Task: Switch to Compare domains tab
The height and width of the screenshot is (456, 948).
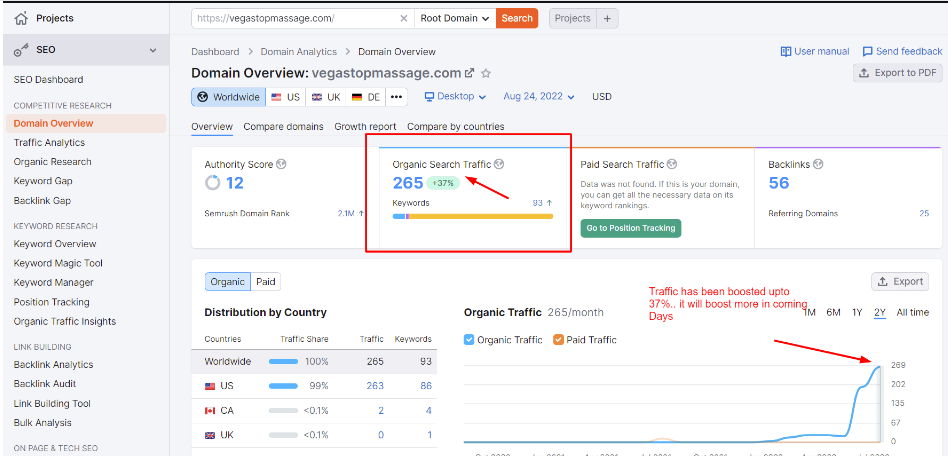Action: click(x=284, y=126)
